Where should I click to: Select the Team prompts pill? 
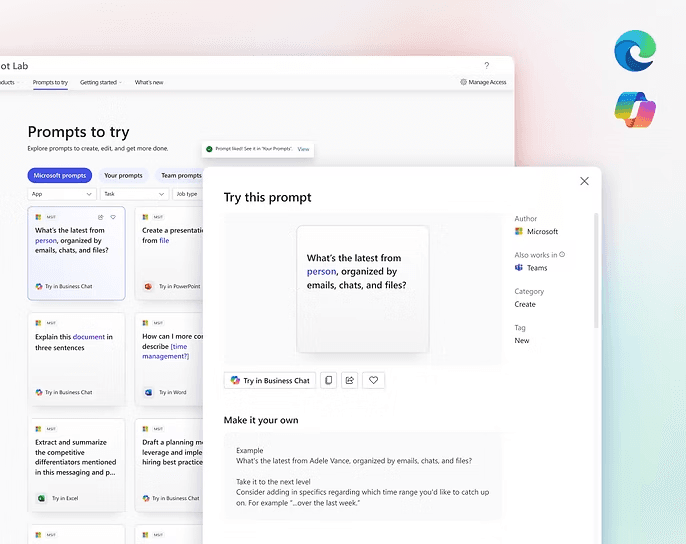click(x=180, y=175)
